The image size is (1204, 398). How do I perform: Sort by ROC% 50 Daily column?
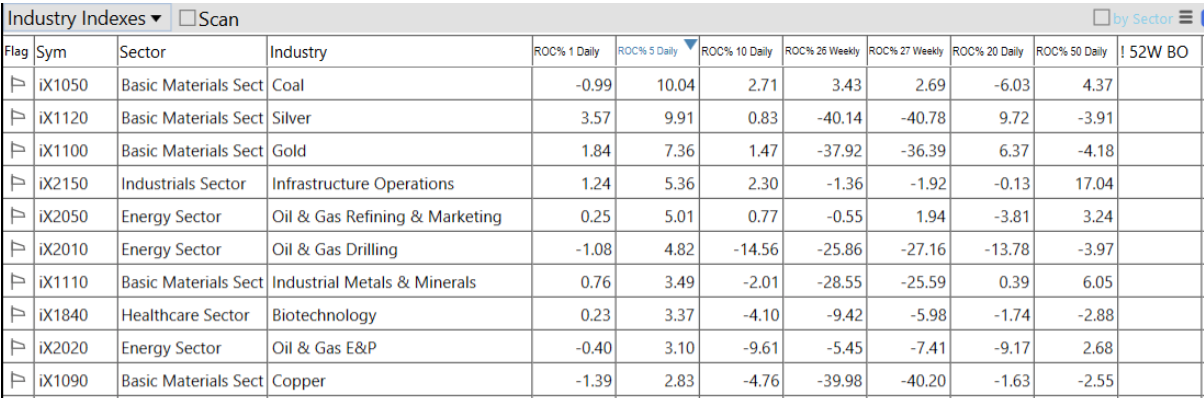[1073, 52]
